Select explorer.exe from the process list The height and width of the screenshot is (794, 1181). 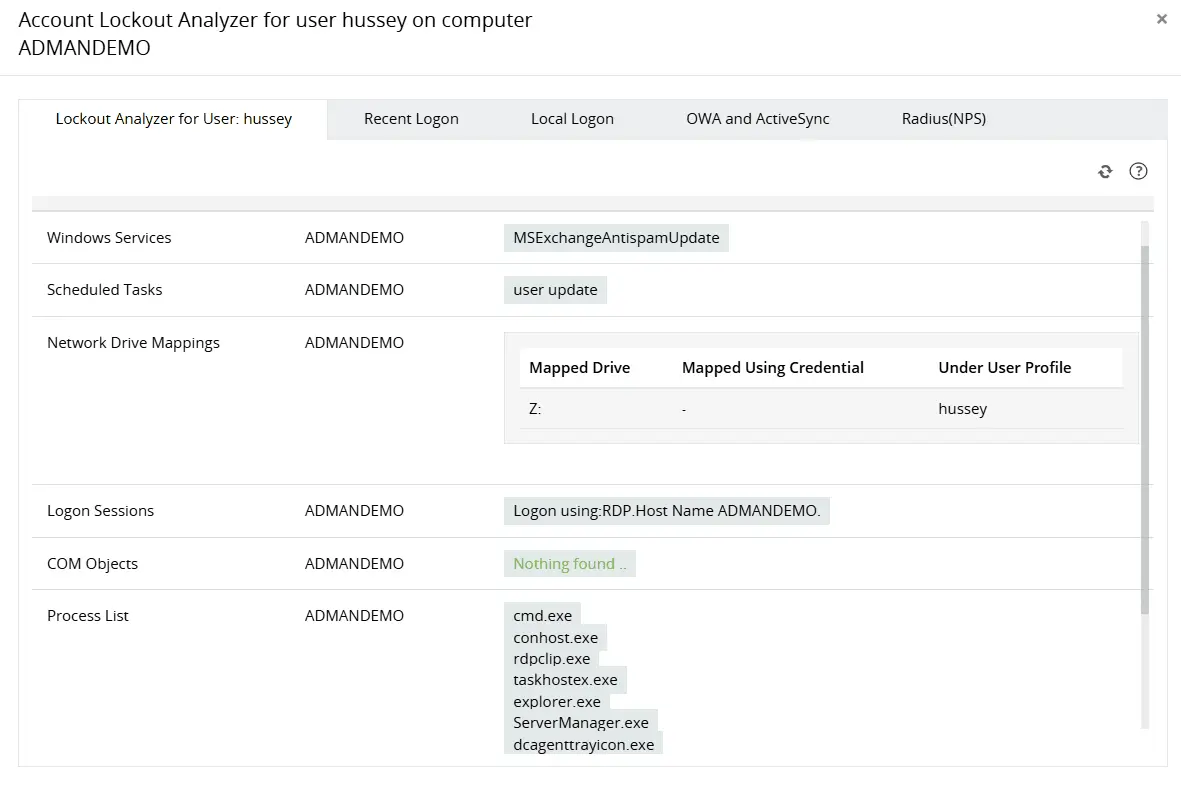pos(556,701)
